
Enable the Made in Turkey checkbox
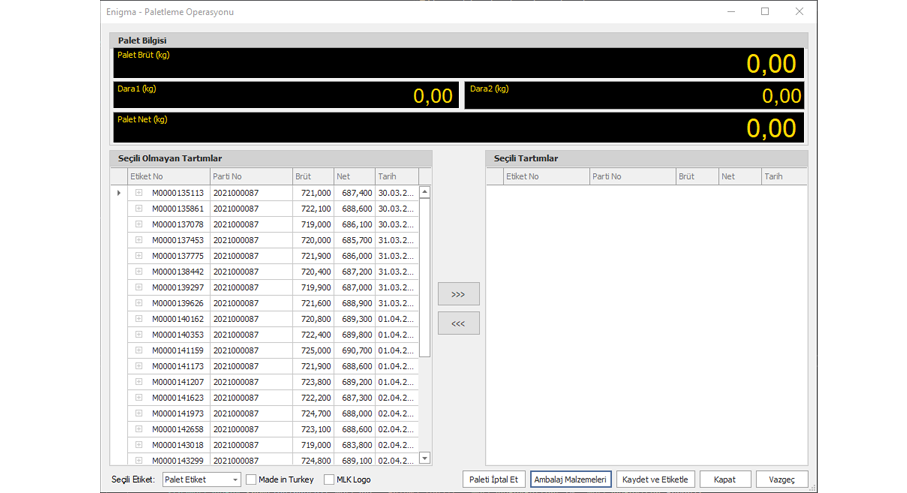251,480
